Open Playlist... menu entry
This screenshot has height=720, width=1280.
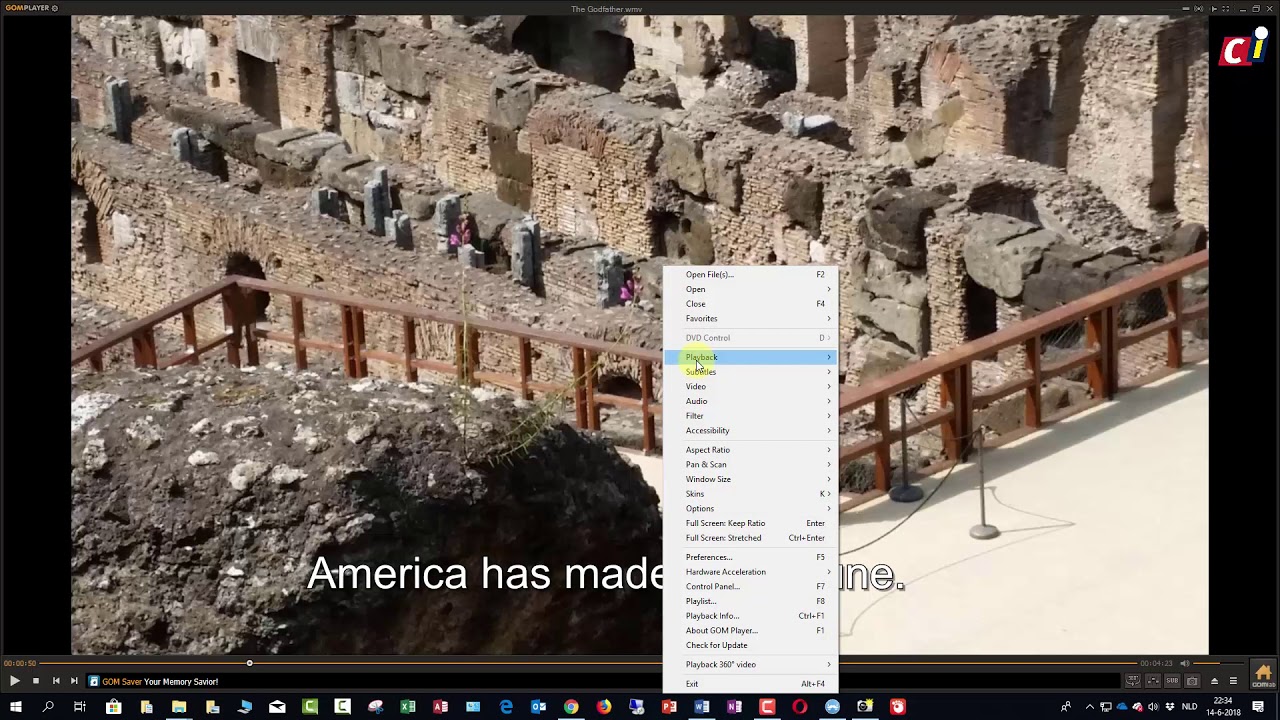[751, 601]
